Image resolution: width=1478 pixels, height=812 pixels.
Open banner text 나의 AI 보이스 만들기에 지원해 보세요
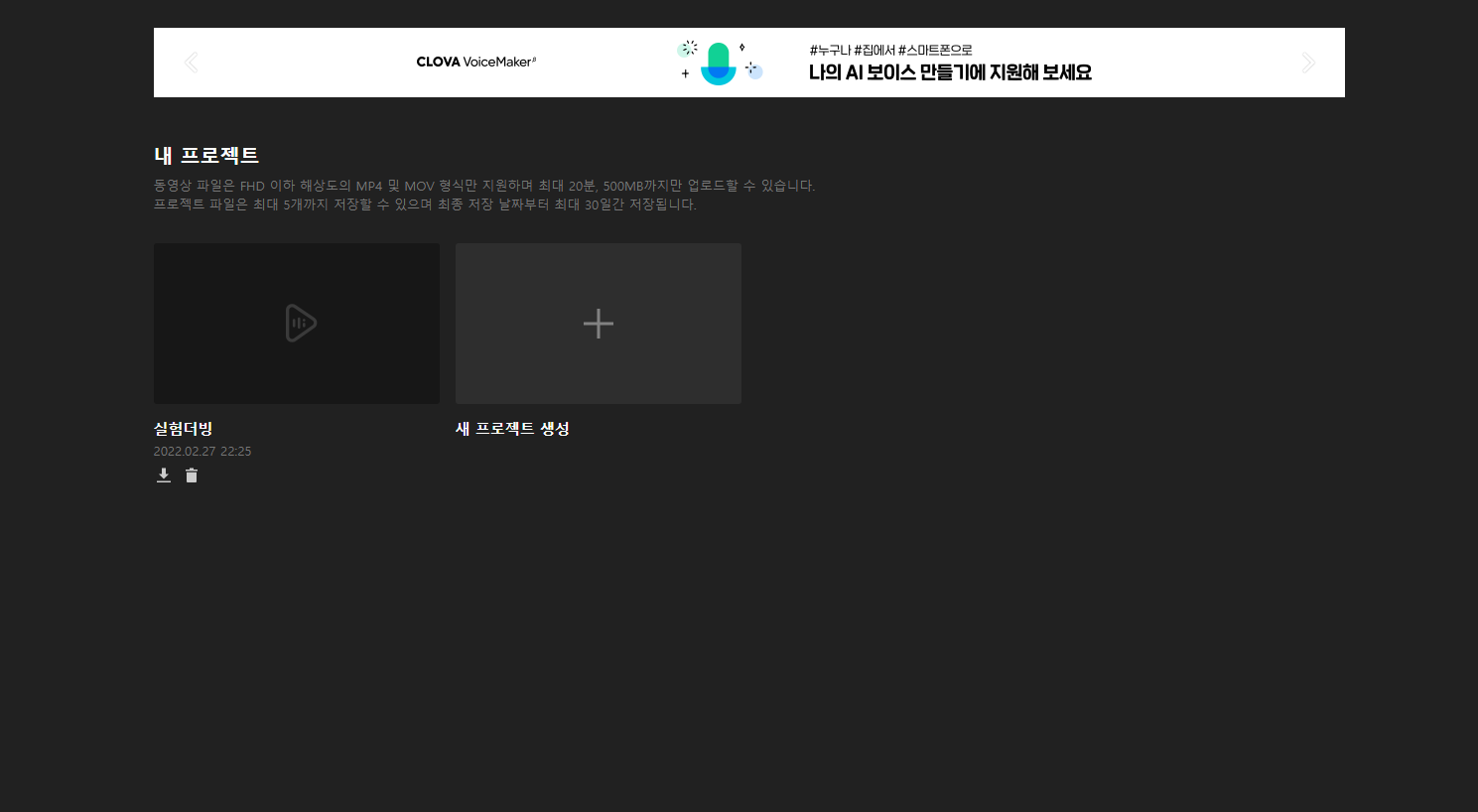coord(950,72)
